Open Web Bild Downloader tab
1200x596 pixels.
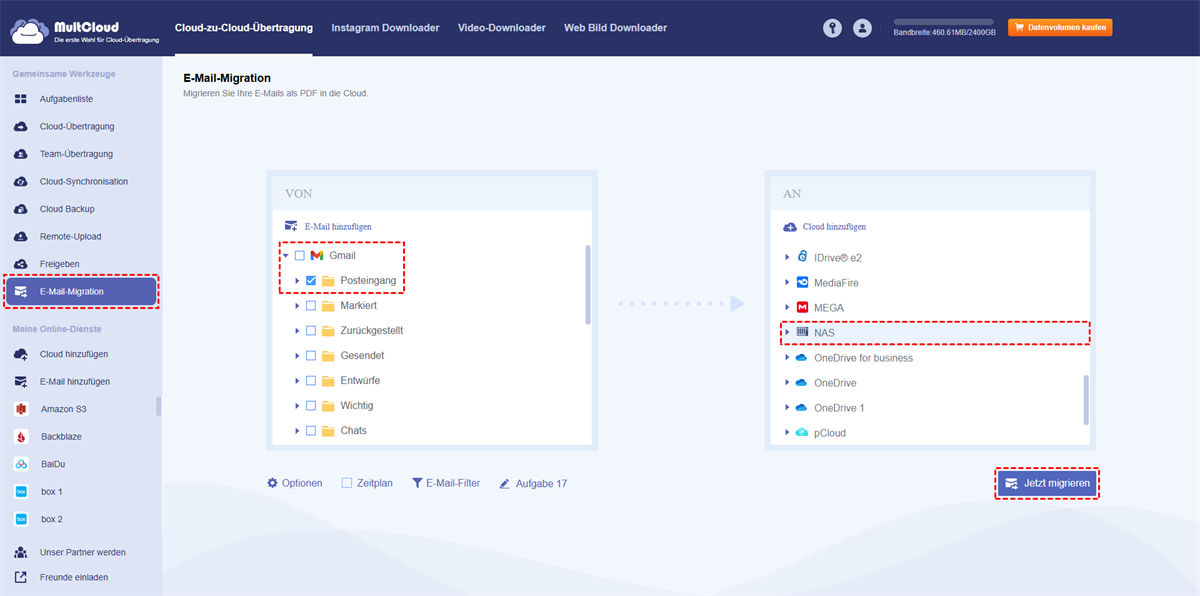point(615,28)
